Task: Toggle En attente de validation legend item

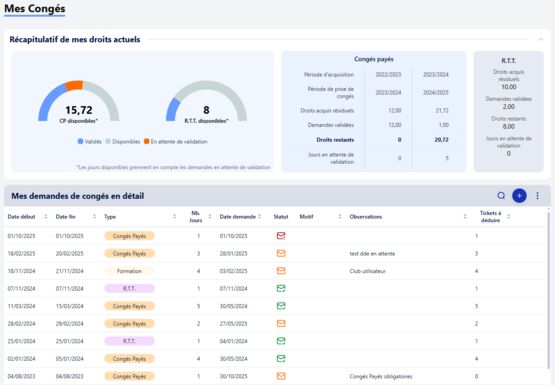Action: [x=176, y=142]
